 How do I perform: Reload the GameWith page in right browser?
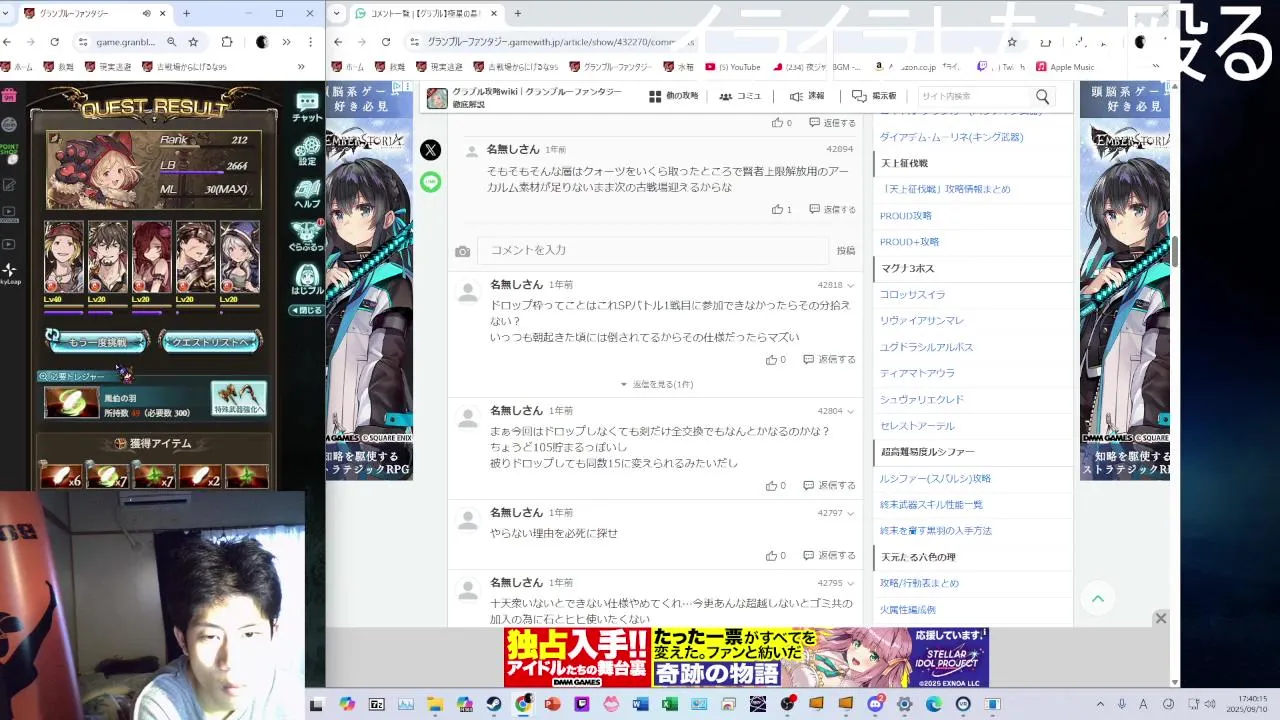coord(386,42)
